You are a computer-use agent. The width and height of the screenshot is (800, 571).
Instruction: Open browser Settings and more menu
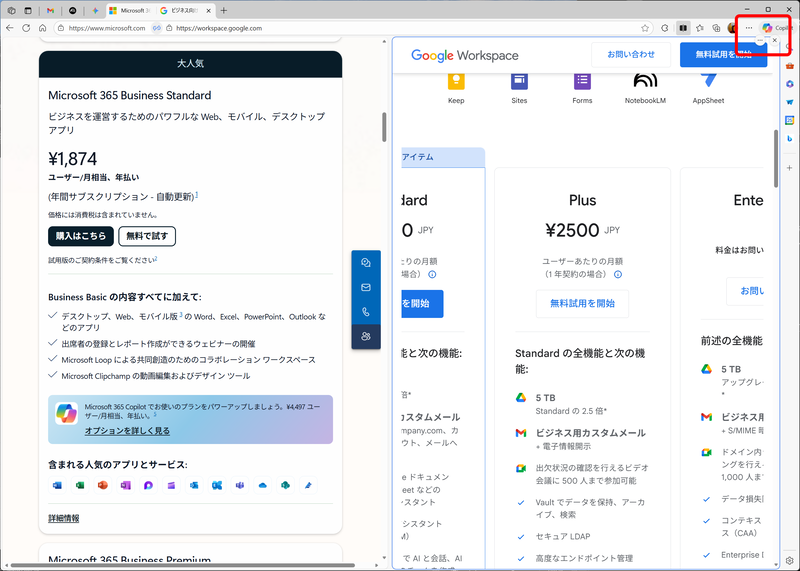coord(748,28)
